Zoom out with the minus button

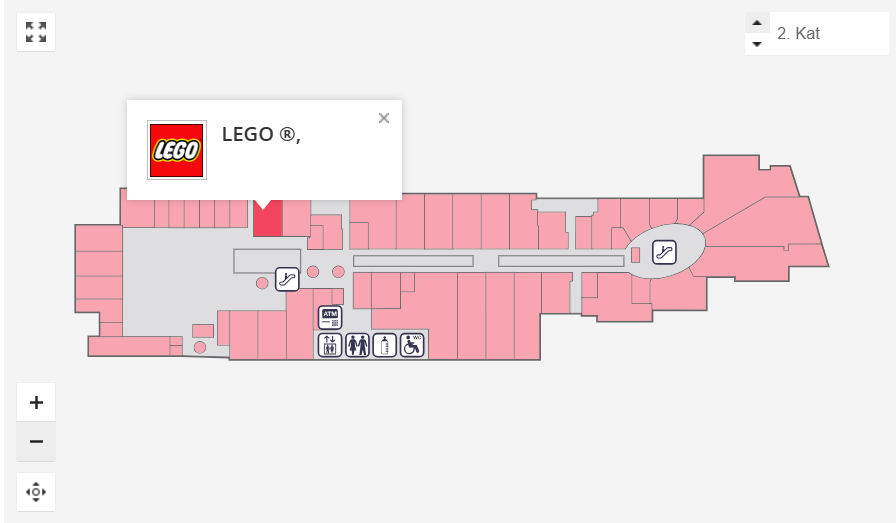pyautogui.click(x=36, y=441)
